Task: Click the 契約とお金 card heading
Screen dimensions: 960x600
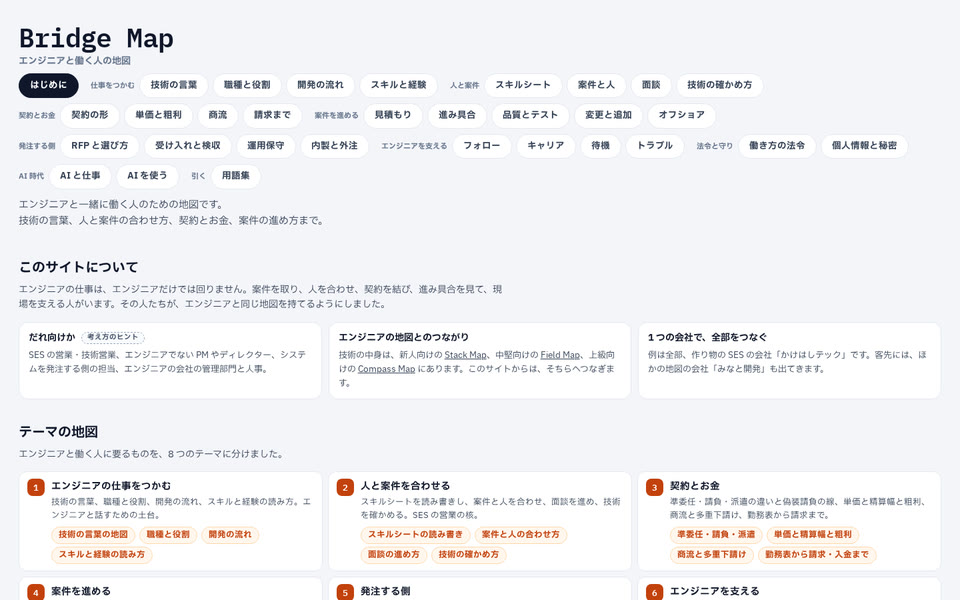Action: [x=694, y=486]
